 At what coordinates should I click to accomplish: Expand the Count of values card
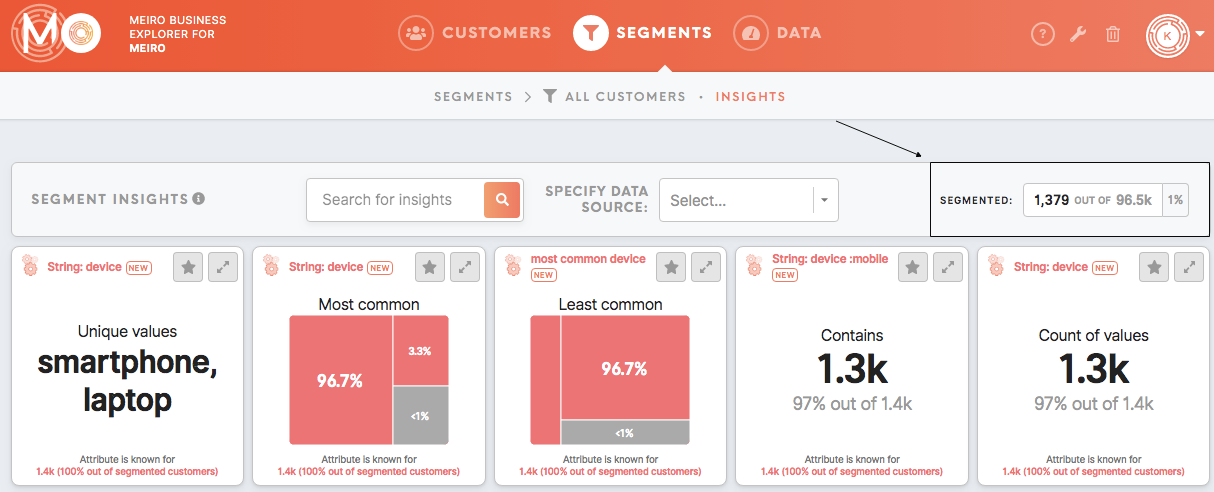click(x=1189, y=267)
